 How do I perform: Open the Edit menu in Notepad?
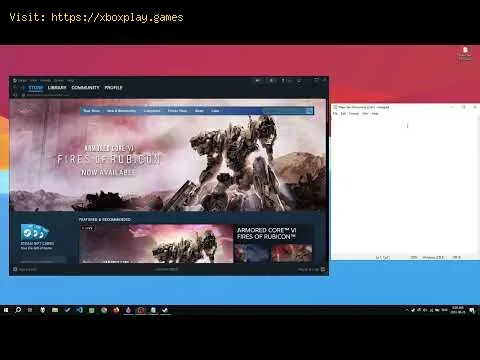pyautogui.click(x=343, y=113)
